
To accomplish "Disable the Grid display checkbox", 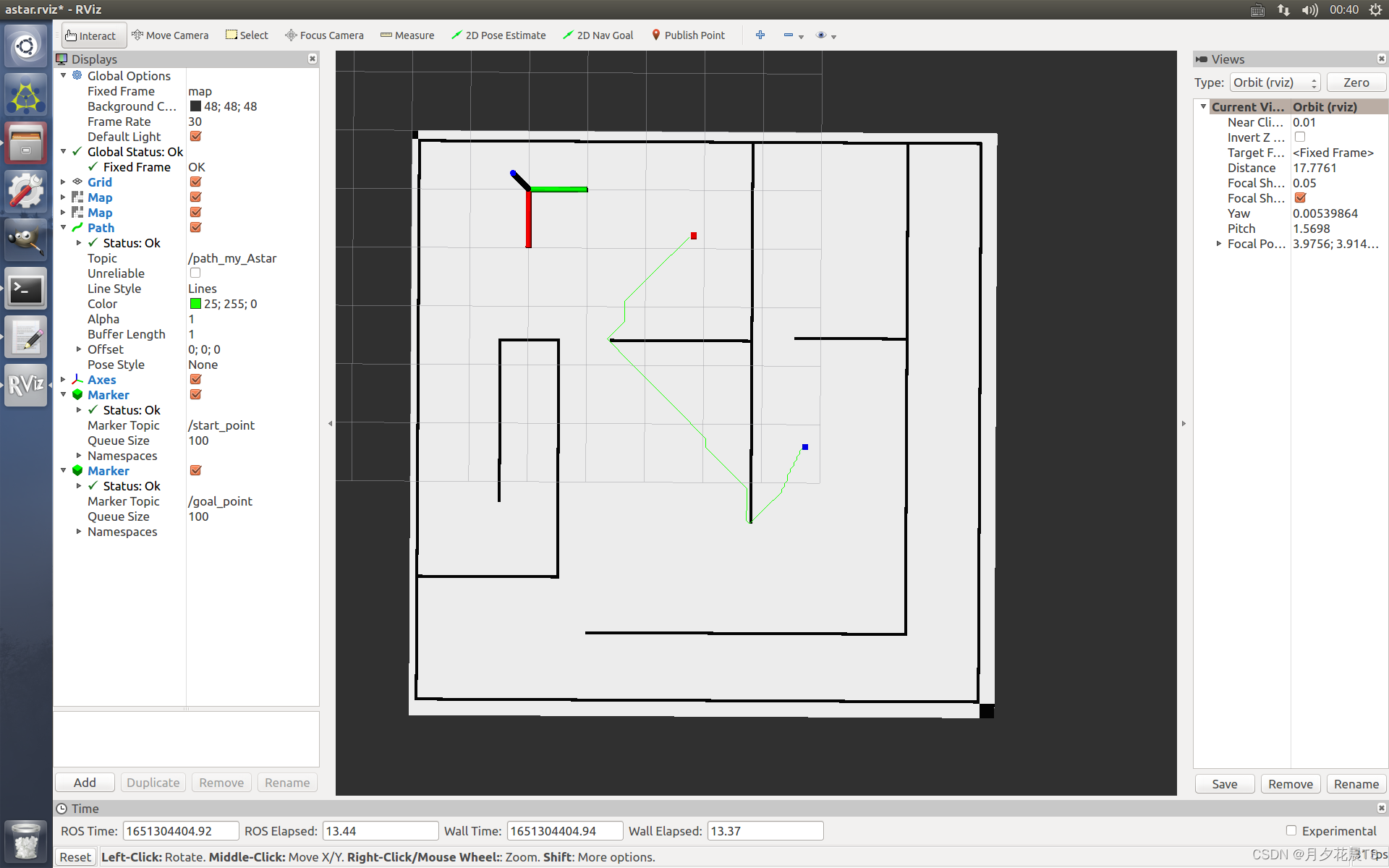I will (195, 182).
